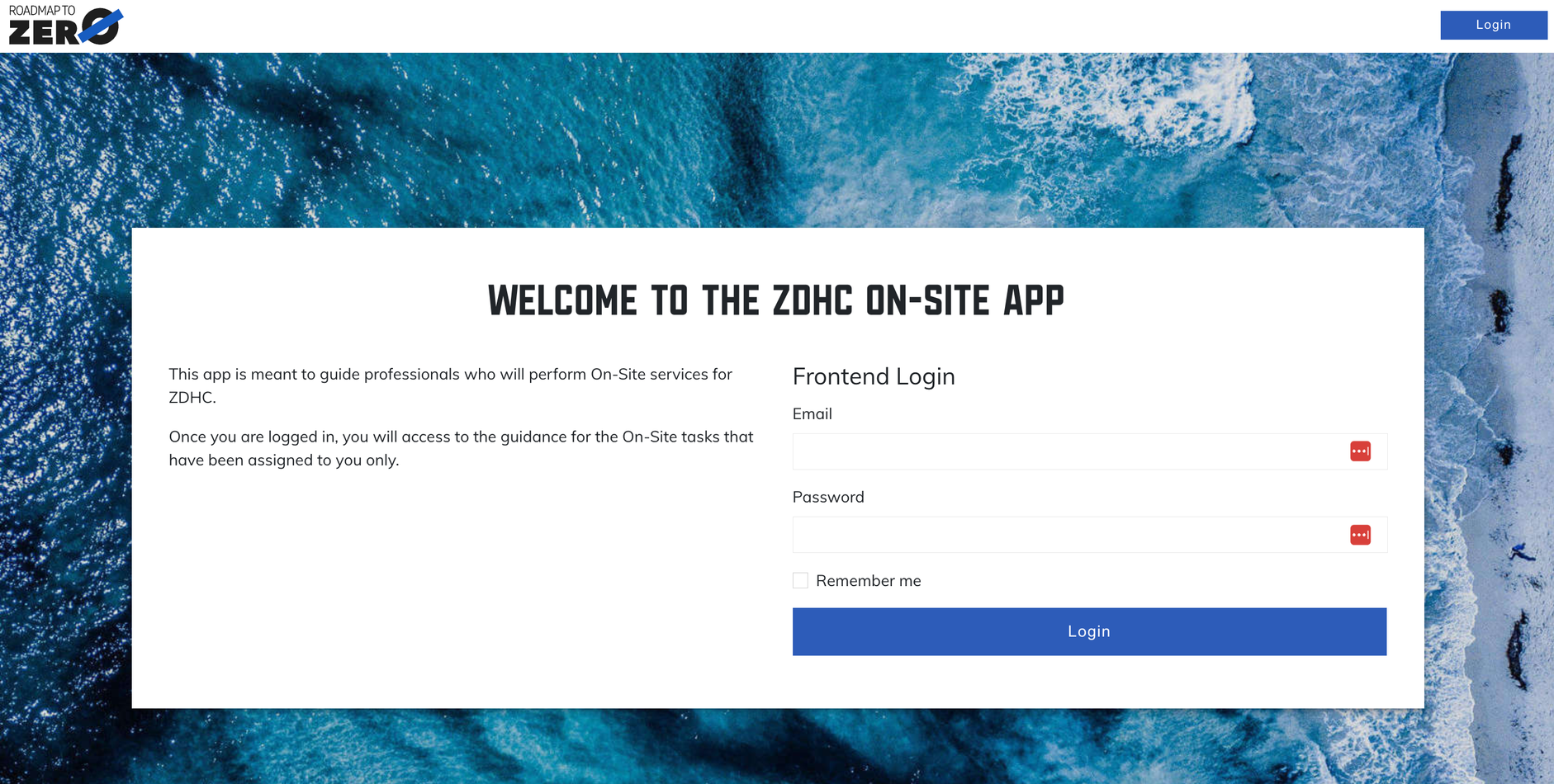
Task: Click the password manager icon in Password field
Action: tap(1360, 535)
